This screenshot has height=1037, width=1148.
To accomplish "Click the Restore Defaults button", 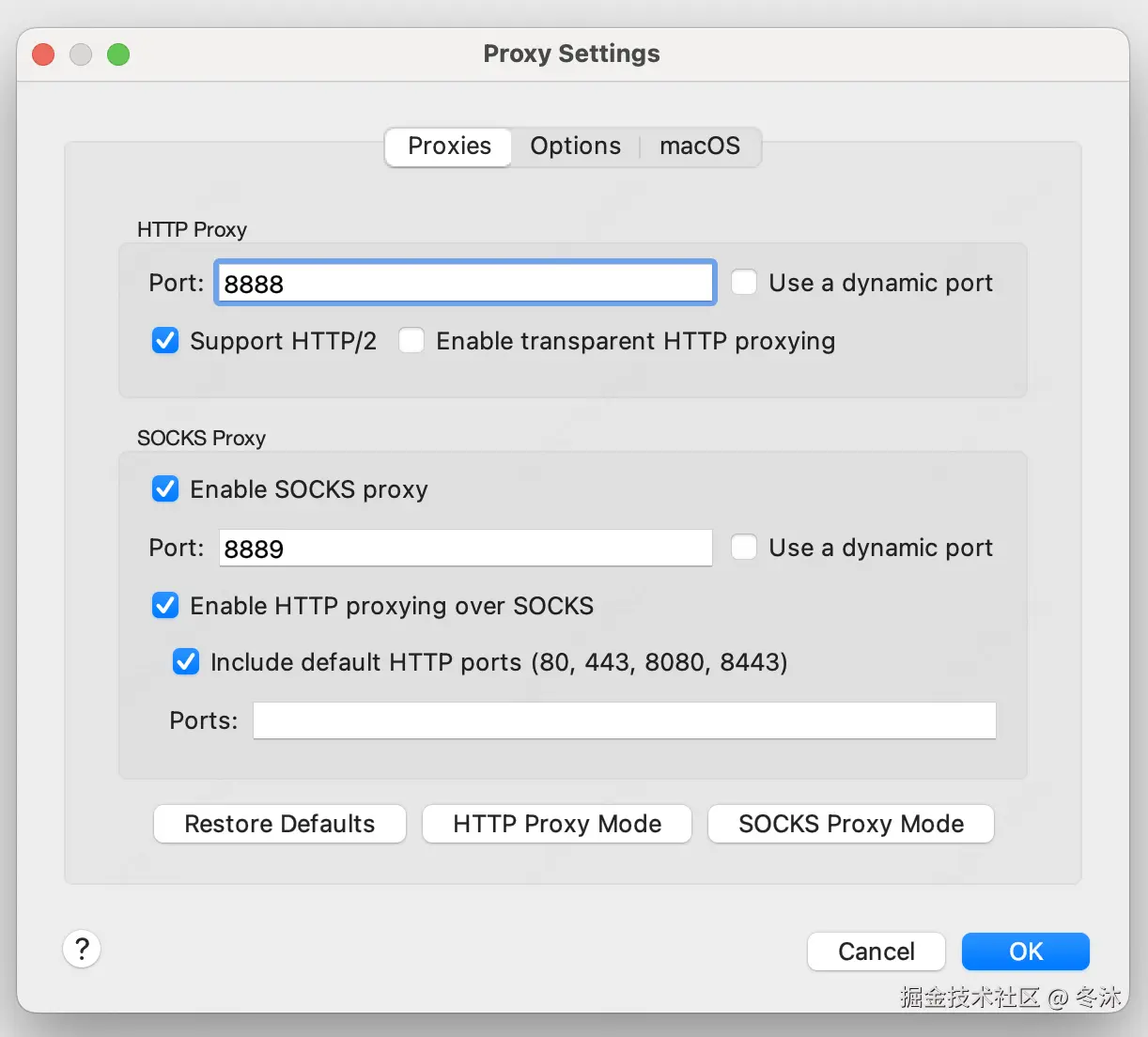I will click(279, 824).
